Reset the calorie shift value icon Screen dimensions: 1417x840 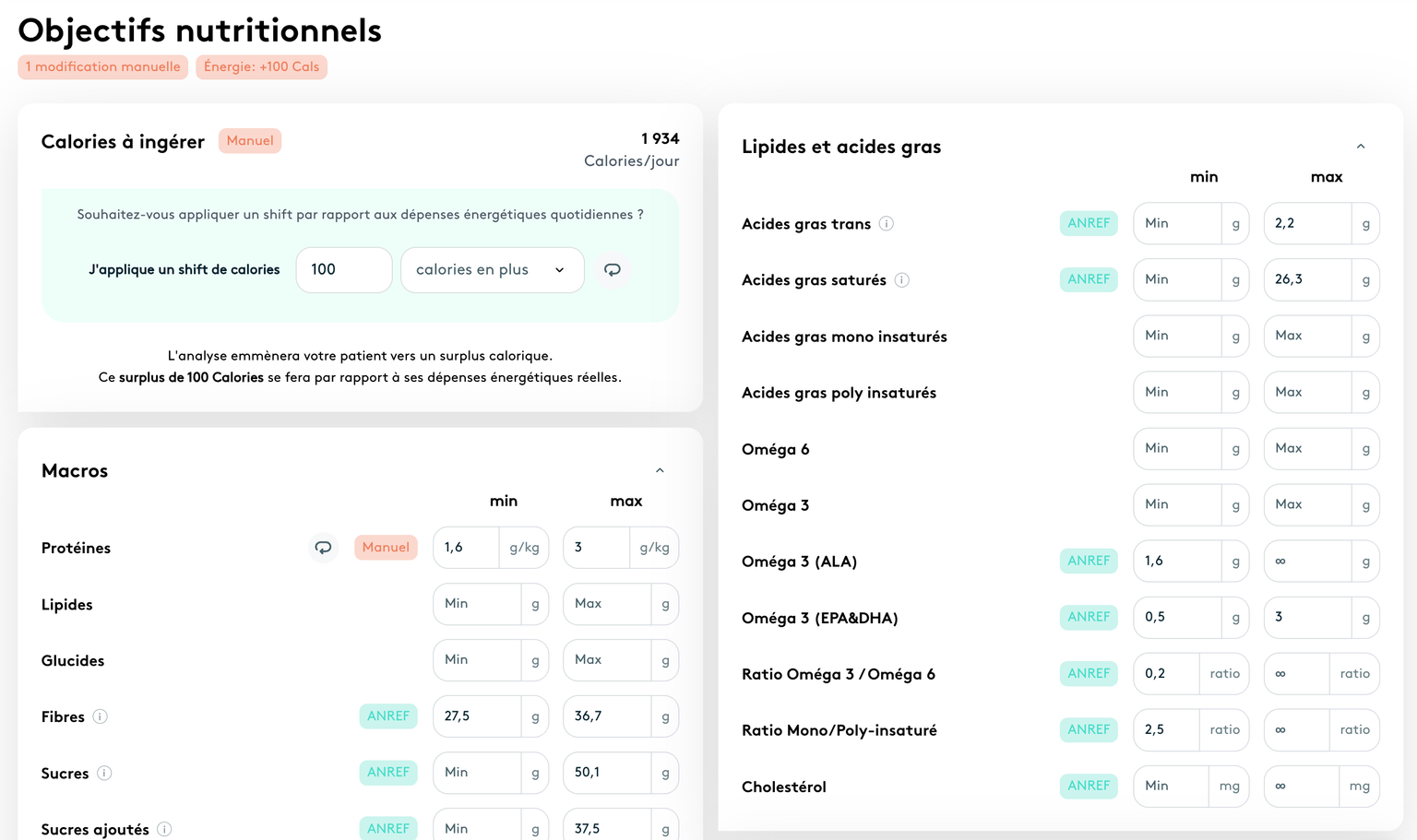612,270
